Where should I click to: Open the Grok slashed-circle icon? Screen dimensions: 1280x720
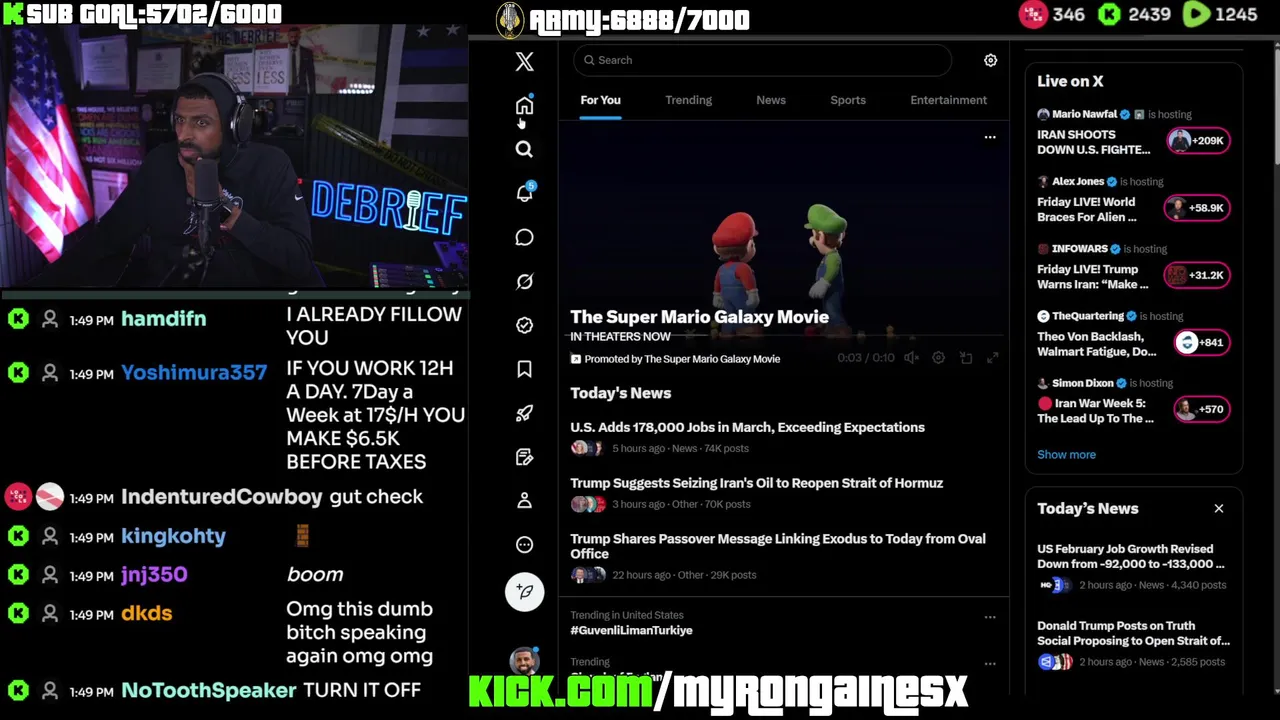click(x=524, y=281)
